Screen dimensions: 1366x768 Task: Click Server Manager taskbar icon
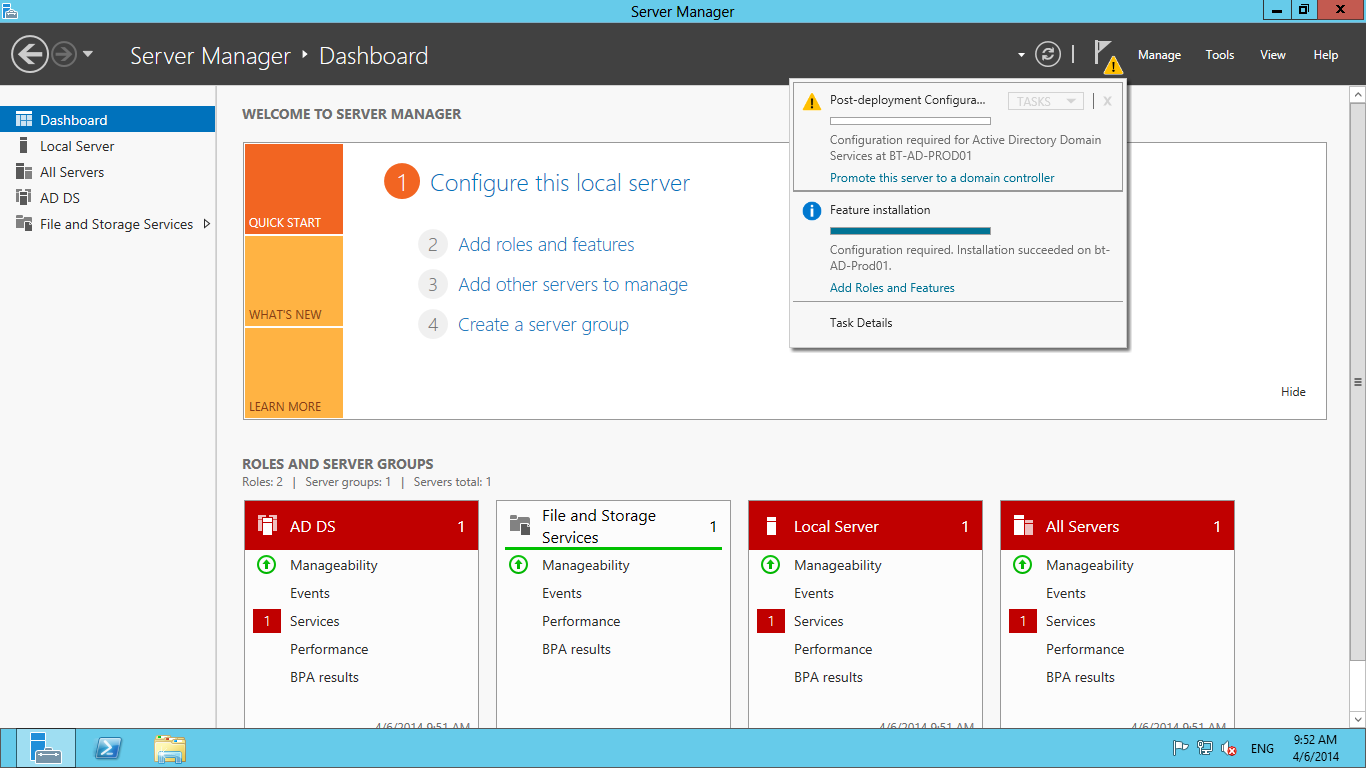[x=46, y=748]
